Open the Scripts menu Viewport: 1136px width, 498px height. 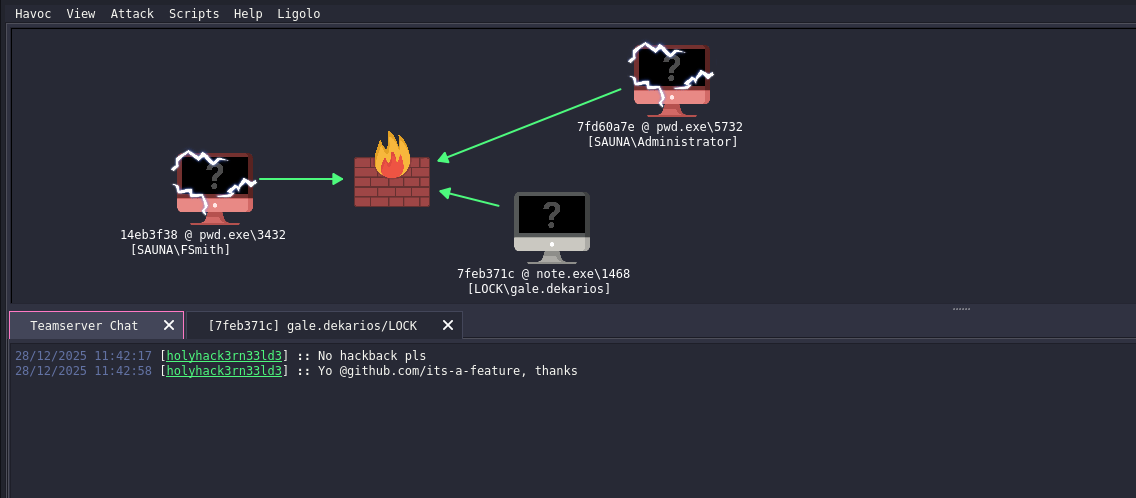click(193, 14)
